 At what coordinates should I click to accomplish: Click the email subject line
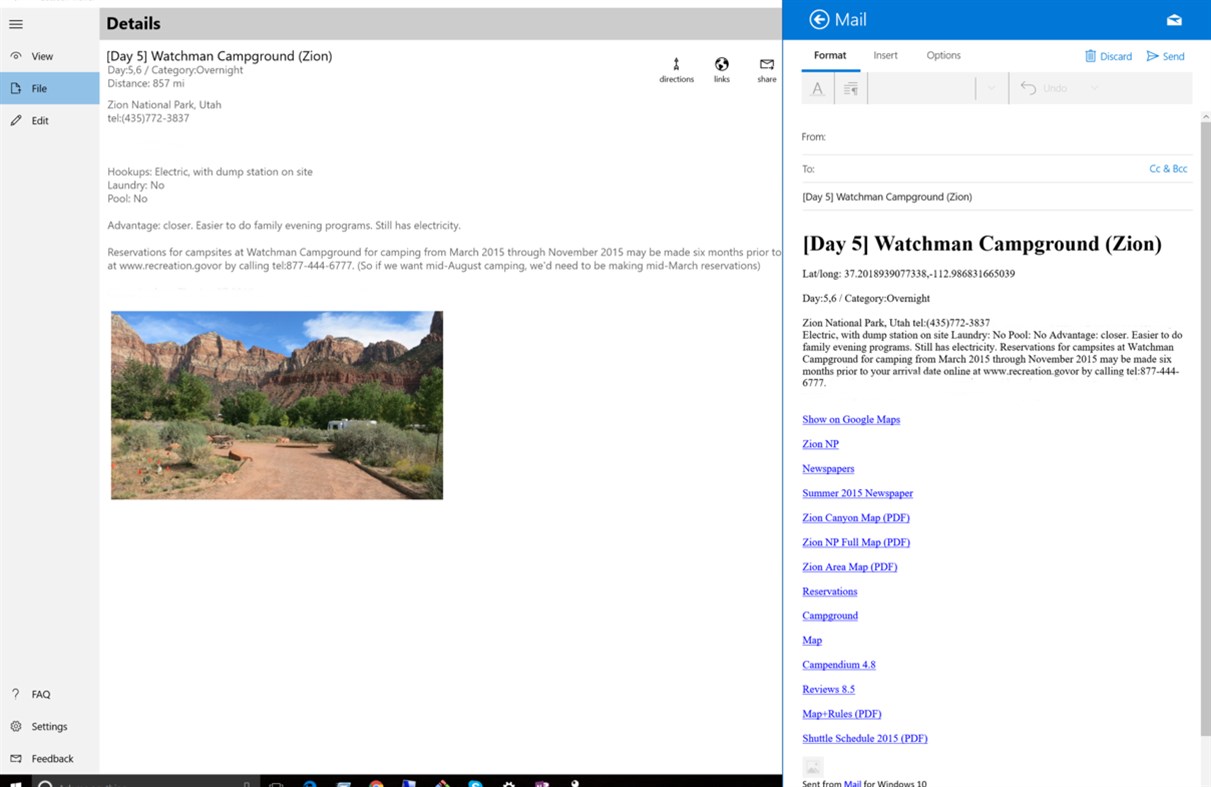[997, 197]
